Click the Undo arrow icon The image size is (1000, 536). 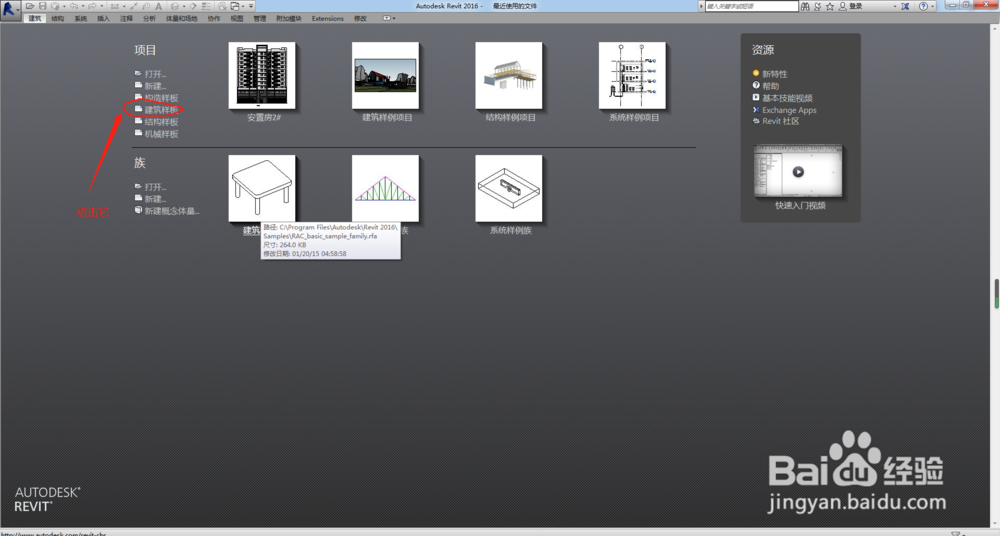click(74, 6)
